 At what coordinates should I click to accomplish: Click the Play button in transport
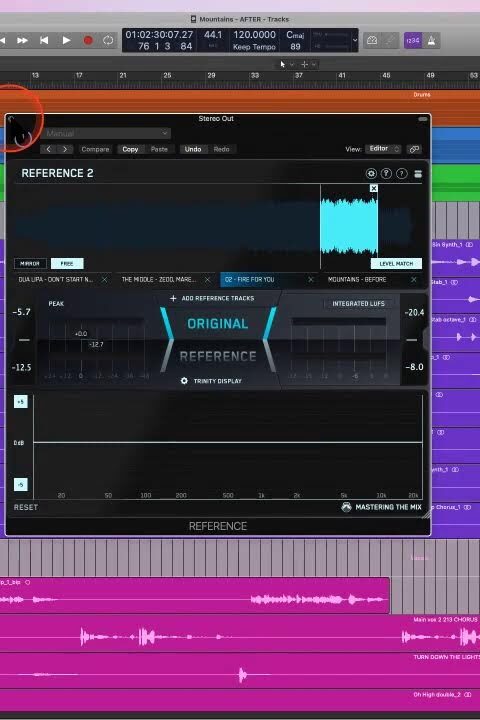coord(66,40)
